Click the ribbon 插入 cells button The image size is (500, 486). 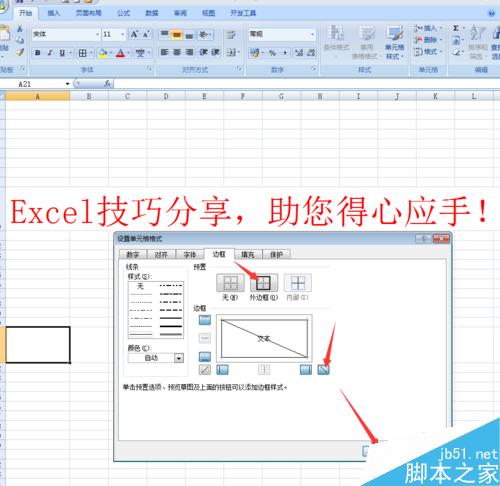(428, 29)
